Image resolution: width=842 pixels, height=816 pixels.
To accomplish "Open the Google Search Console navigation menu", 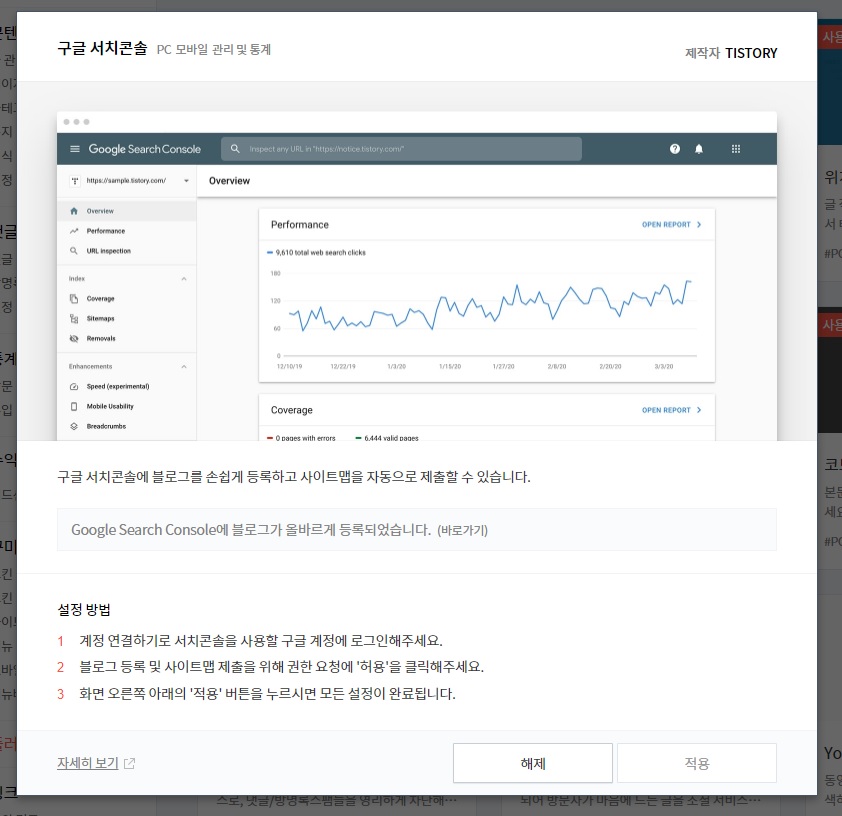I will [75, 148].
